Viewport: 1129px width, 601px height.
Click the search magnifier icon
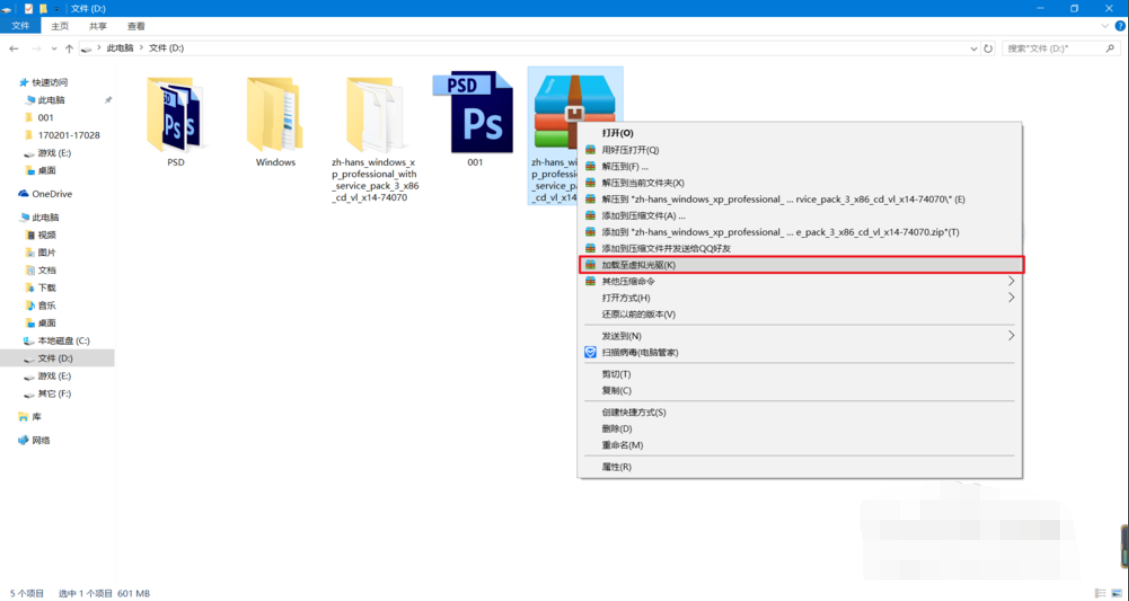coord(1110,48)
